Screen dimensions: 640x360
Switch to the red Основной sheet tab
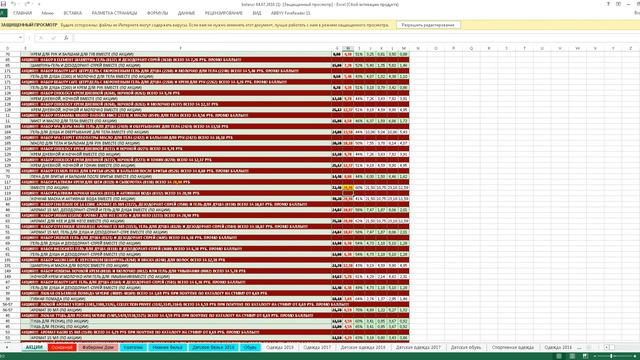(62, 347)
